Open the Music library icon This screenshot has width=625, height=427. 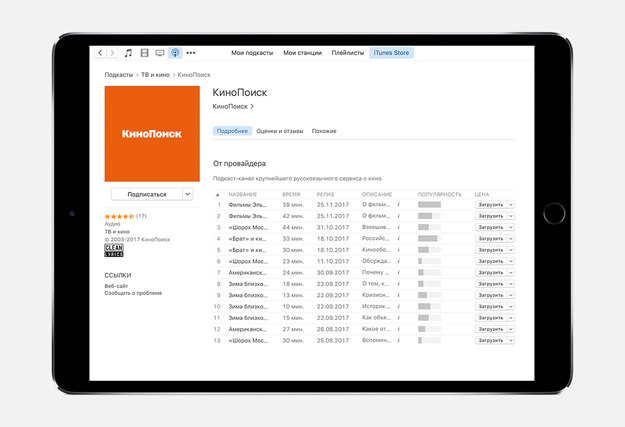(128, 53)
